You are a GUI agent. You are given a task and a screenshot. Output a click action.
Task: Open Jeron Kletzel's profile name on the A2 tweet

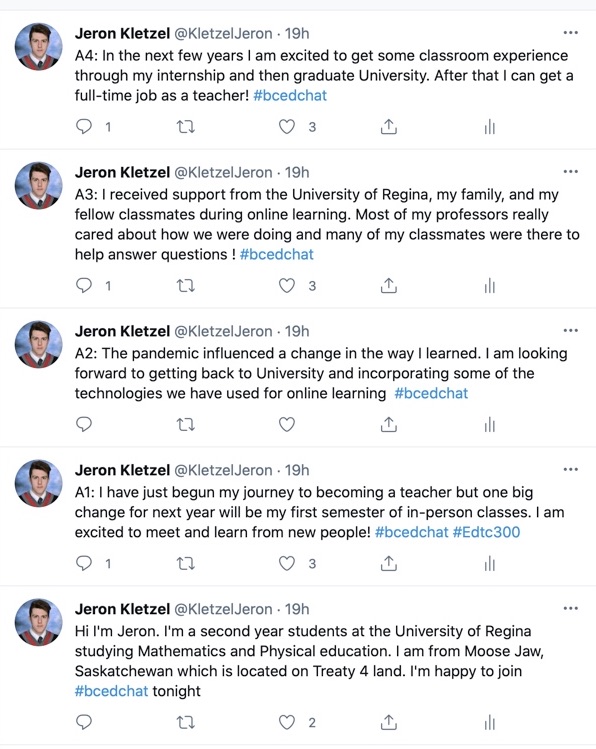coord(122,331)
